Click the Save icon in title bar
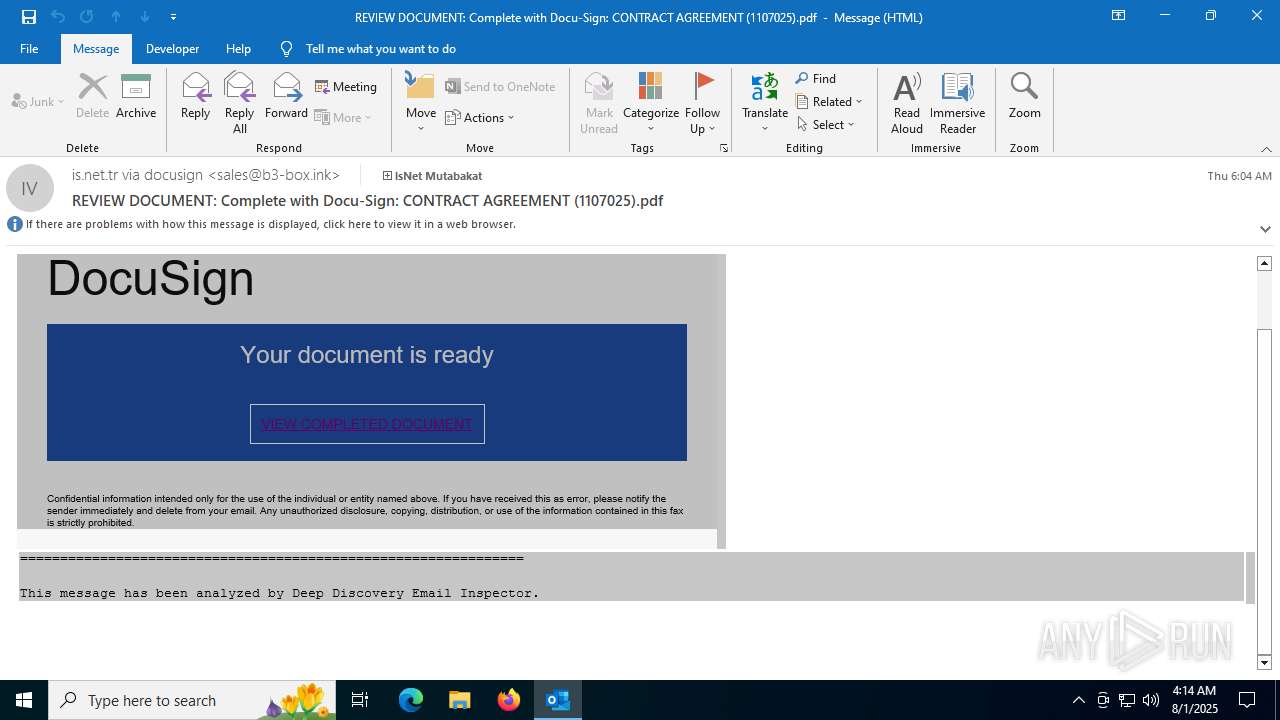Screen dimensions: 1280x720 [x=29, y=16]
